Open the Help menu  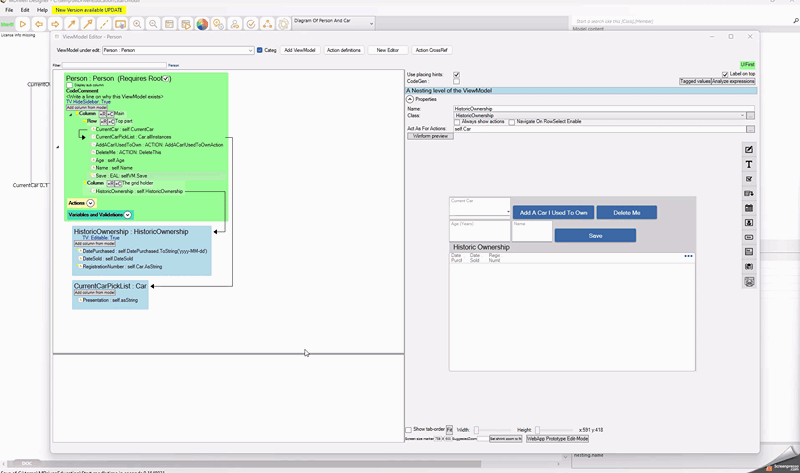point(42,10)
